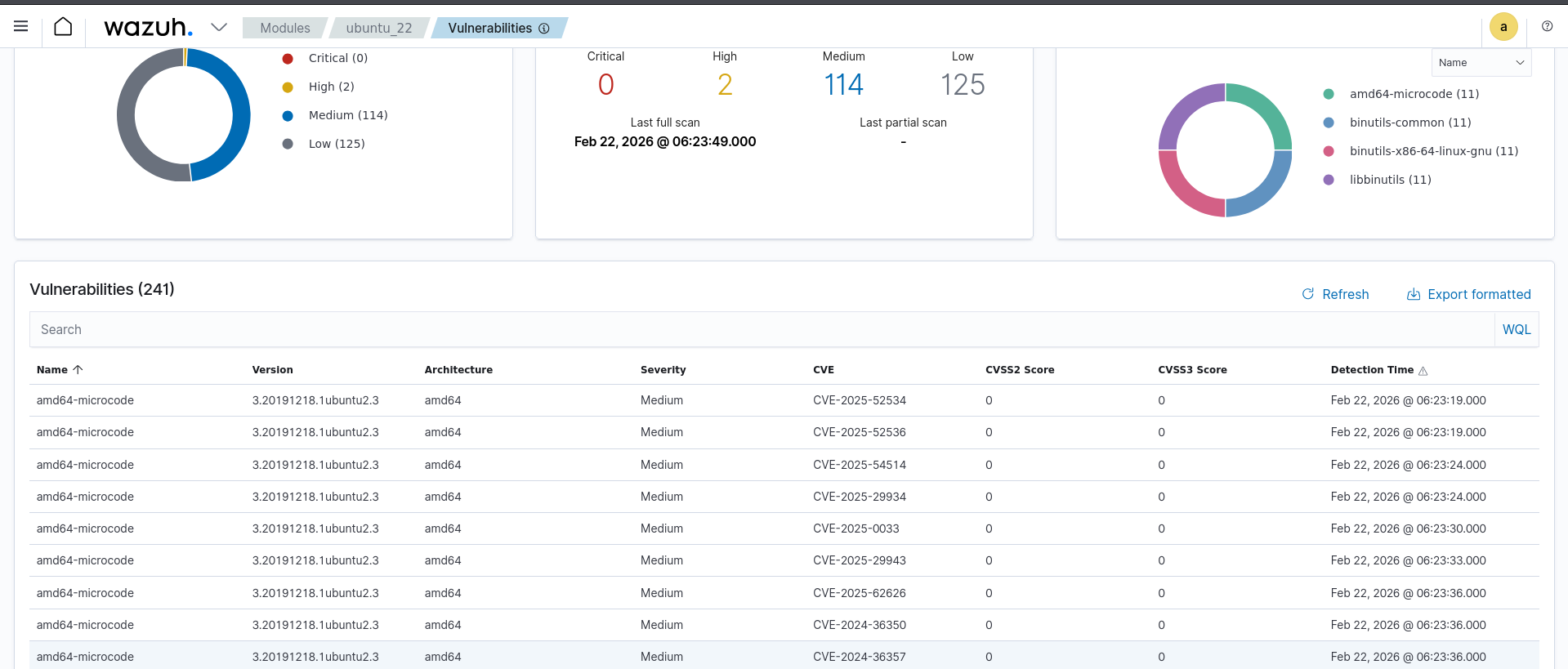Click the WQL button
This screenshot has width=1568, height=669.
pyautogui.click(x=1517, y=329)
